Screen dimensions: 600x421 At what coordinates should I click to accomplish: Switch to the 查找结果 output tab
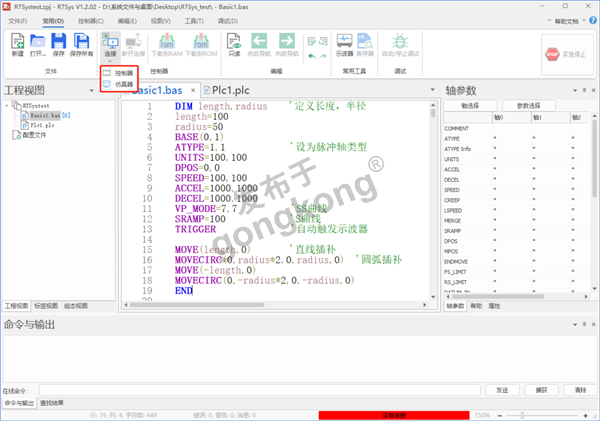pyautogui.click(x=52, y=403)
